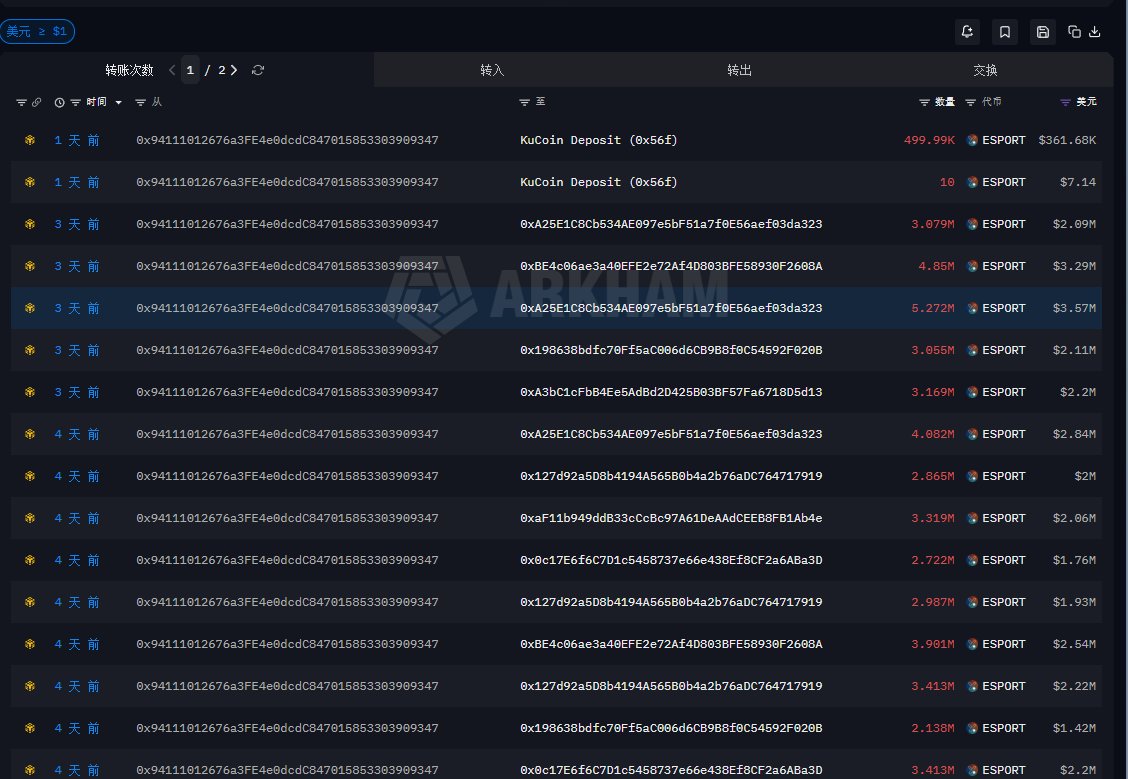Switch to the 转出 tab
Screen dimensions: 1128x779
click(739, 70)
